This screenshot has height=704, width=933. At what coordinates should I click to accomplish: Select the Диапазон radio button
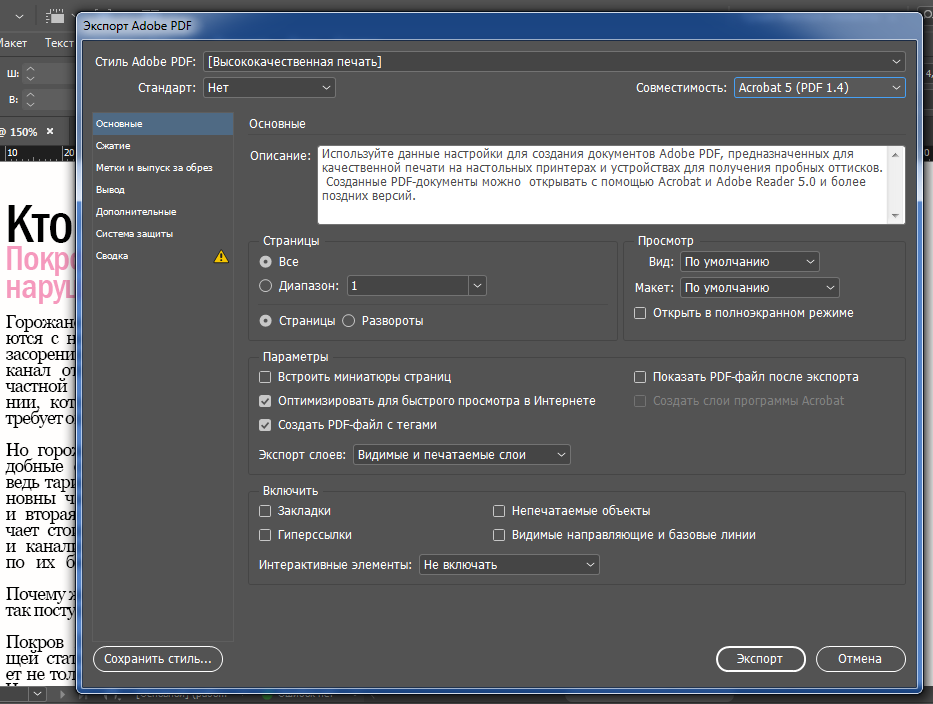click(265, 286)
